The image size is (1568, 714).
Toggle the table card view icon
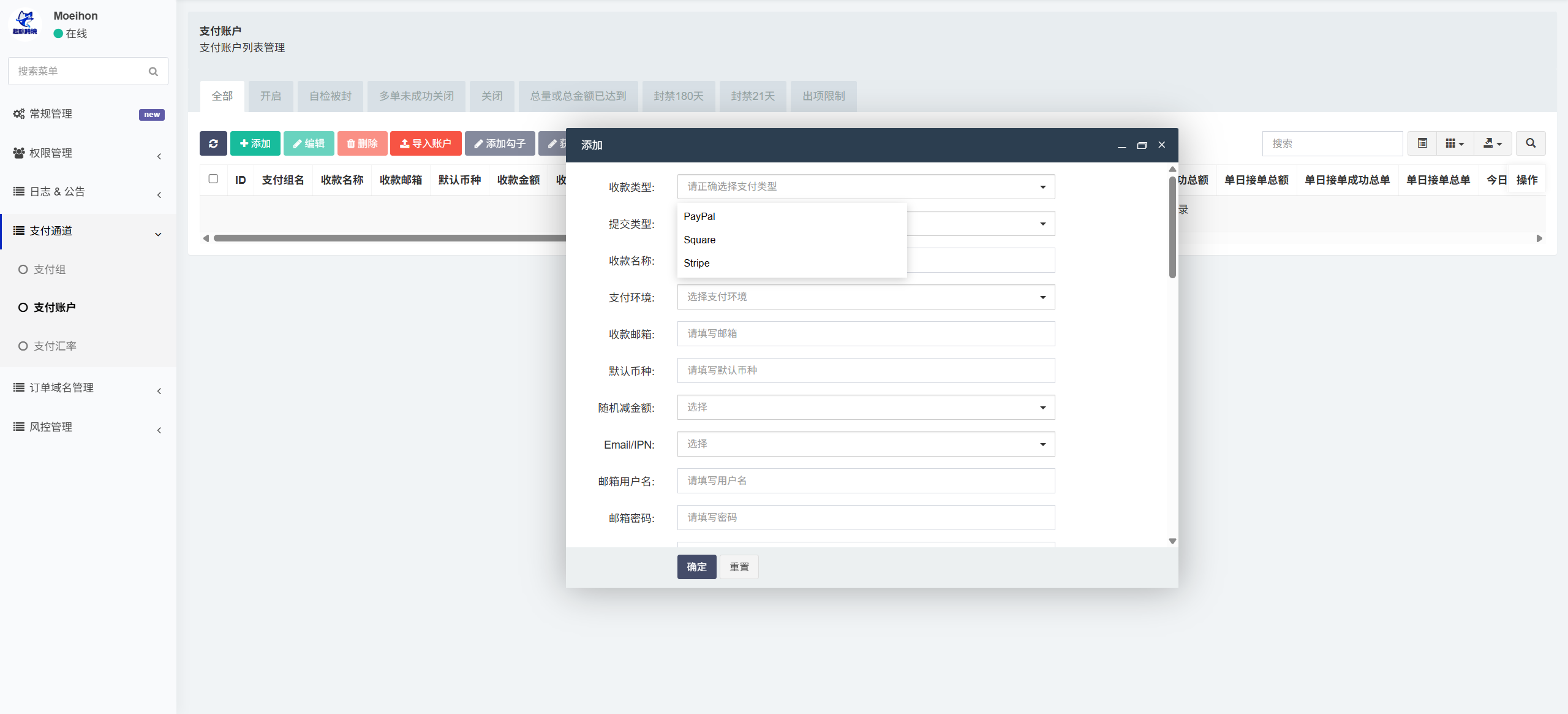click(x=1422, y=143)
